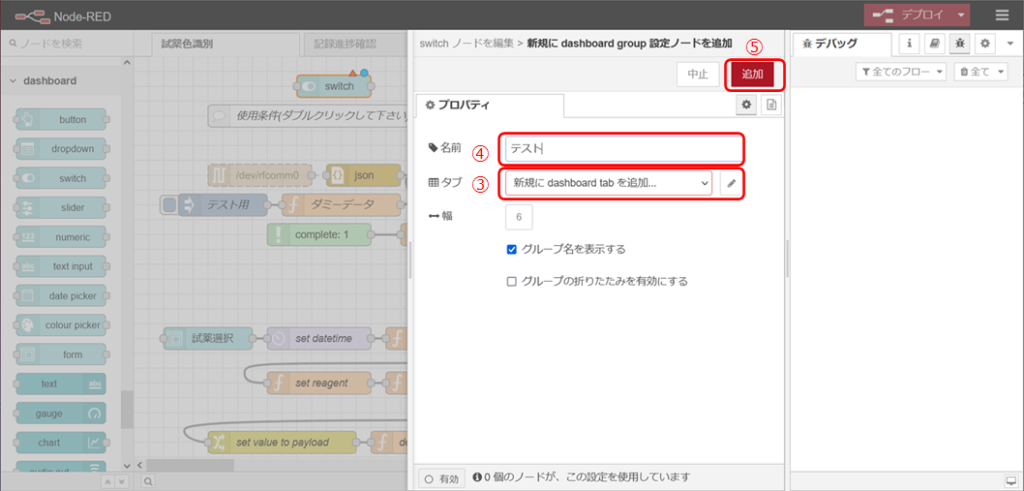Enable the グループの折りたたみを有効にする checkbox

[512, 281]
